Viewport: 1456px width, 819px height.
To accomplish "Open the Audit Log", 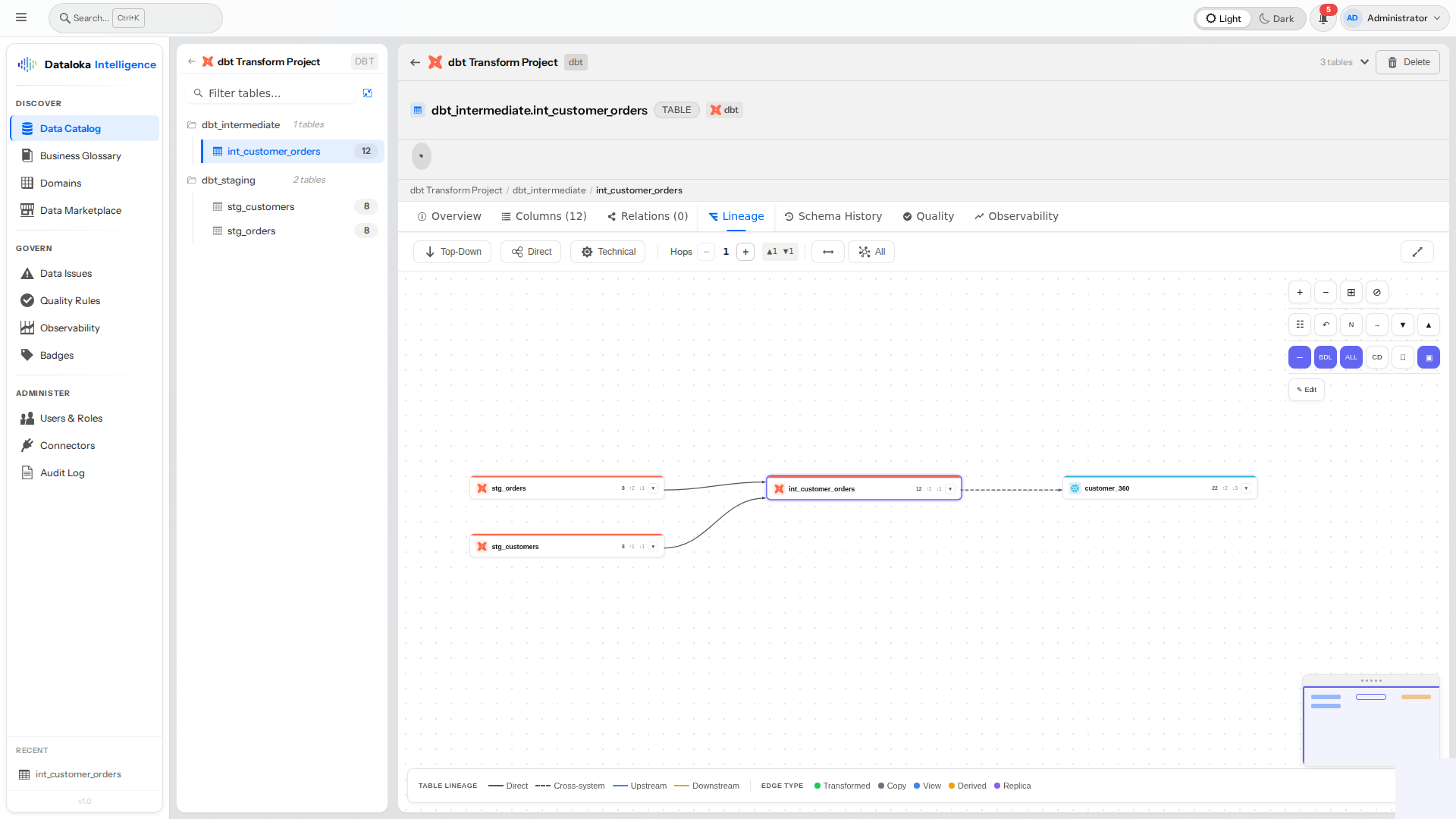I will (27, 472).
